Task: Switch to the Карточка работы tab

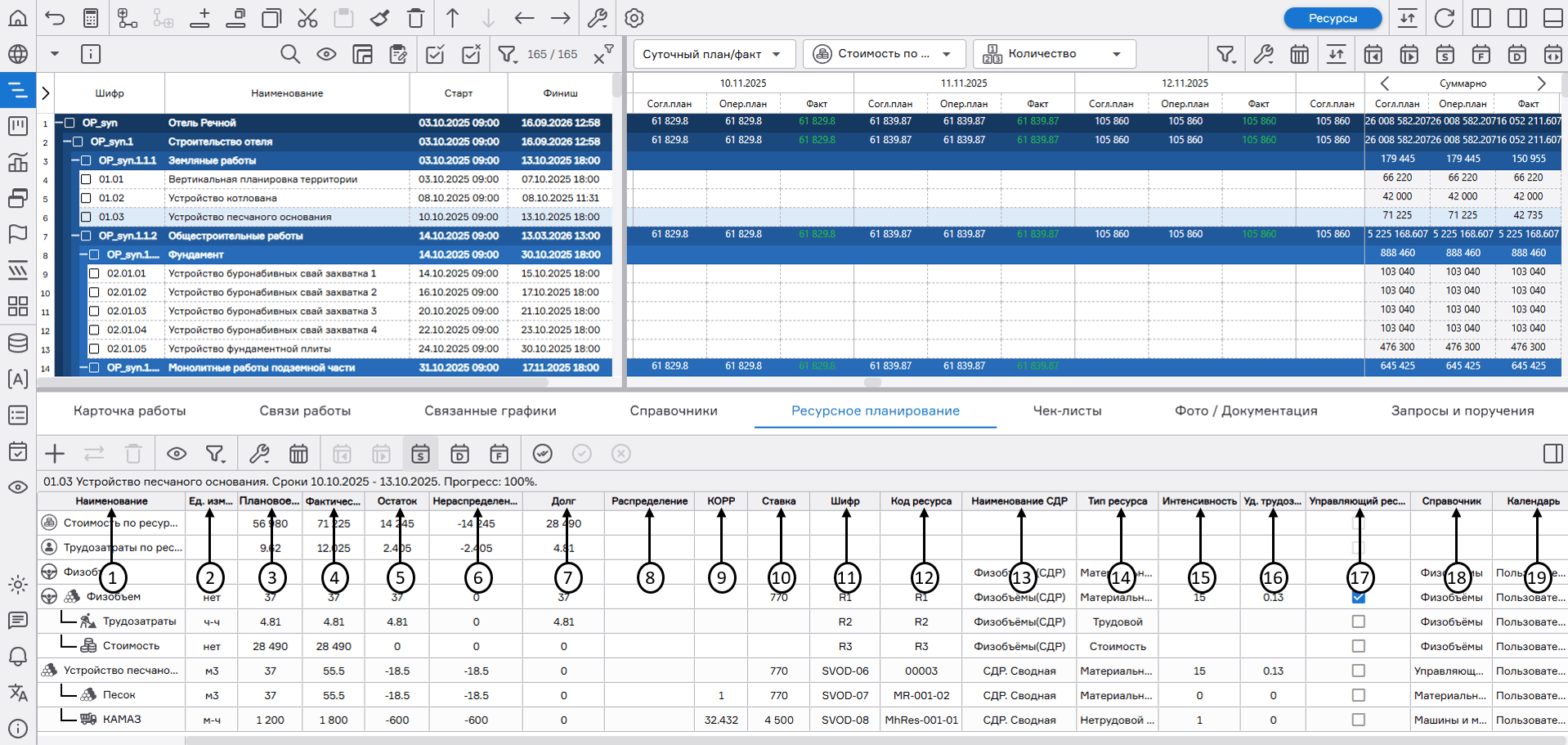Action: [x=129, y=411]
